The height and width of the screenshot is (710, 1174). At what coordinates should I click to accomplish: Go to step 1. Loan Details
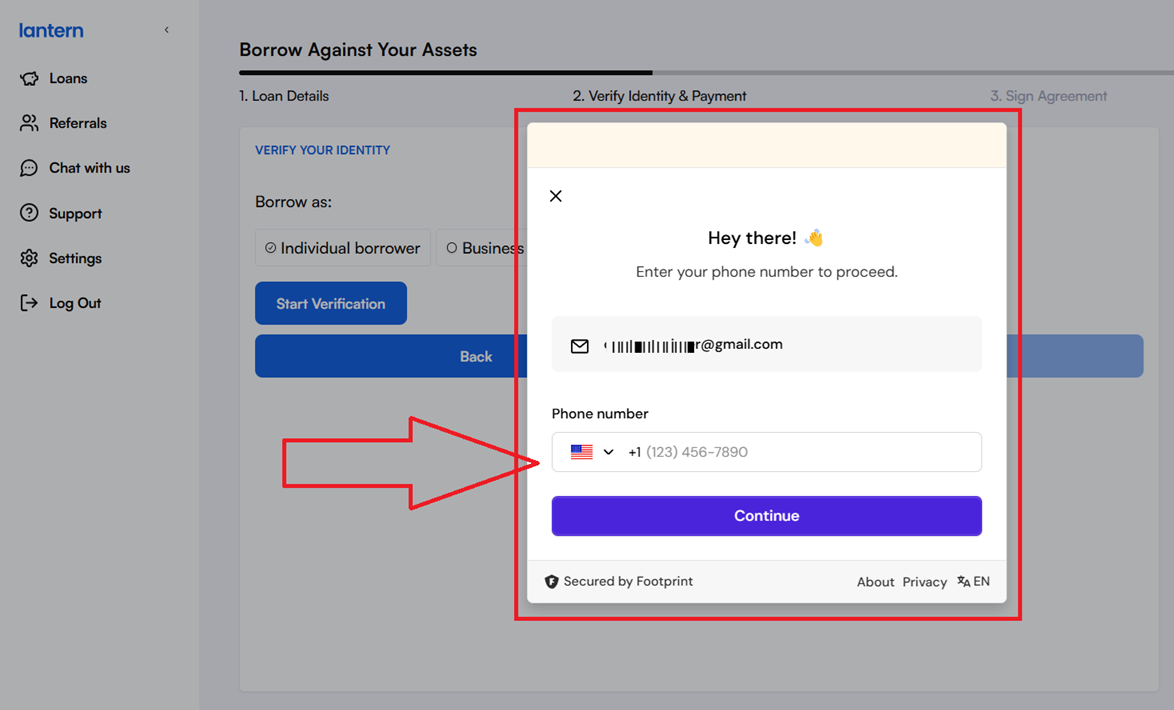click(x=284, y=96)
